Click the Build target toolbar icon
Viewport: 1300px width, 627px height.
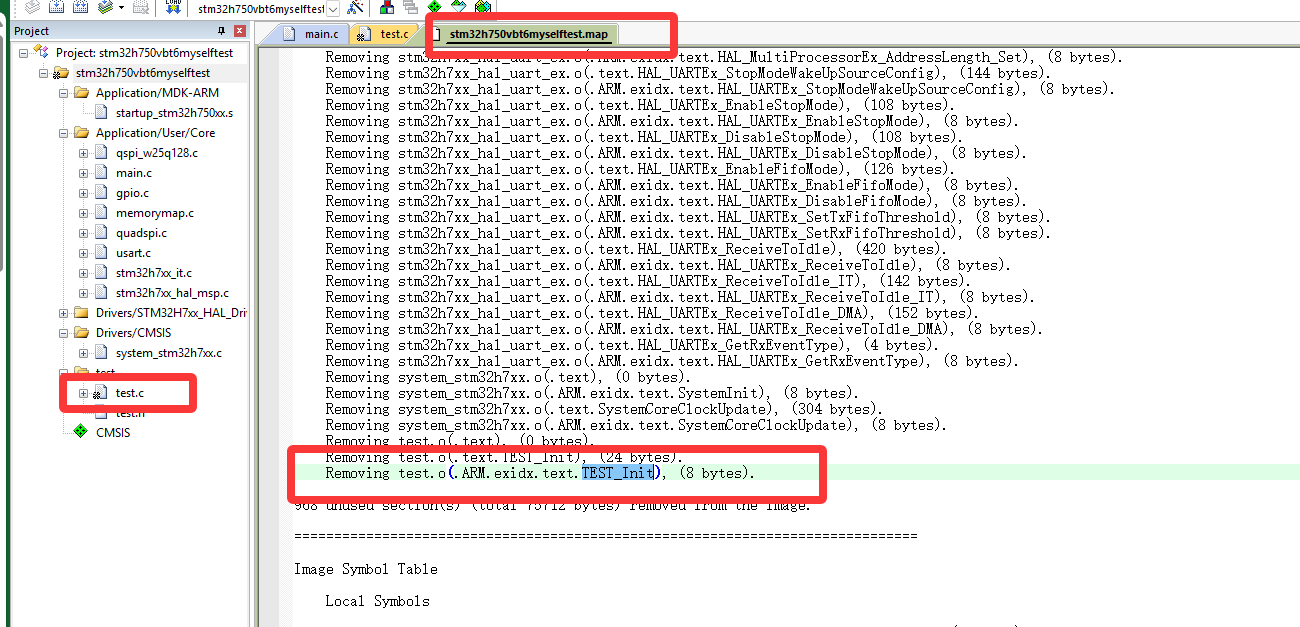pyautogui.click(x=56, y=6)
